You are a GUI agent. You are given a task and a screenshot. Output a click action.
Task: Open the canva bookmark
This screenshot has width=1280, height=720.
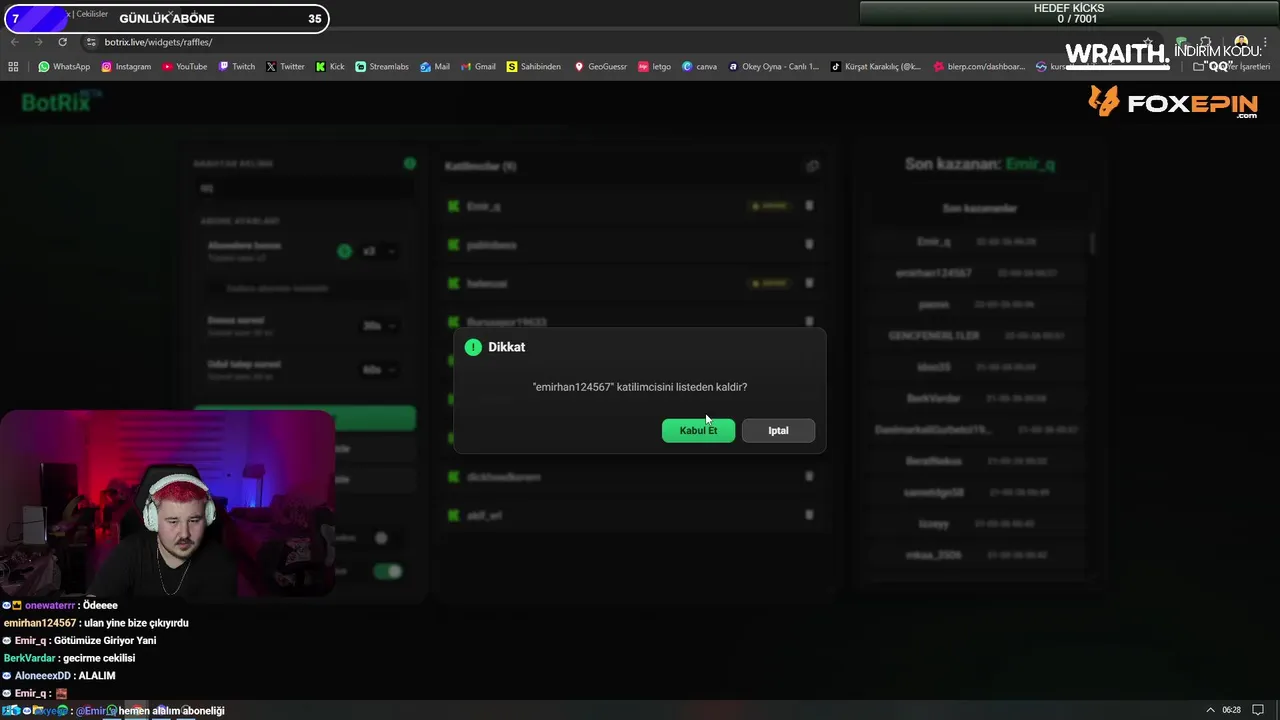[x=700, y=67]
